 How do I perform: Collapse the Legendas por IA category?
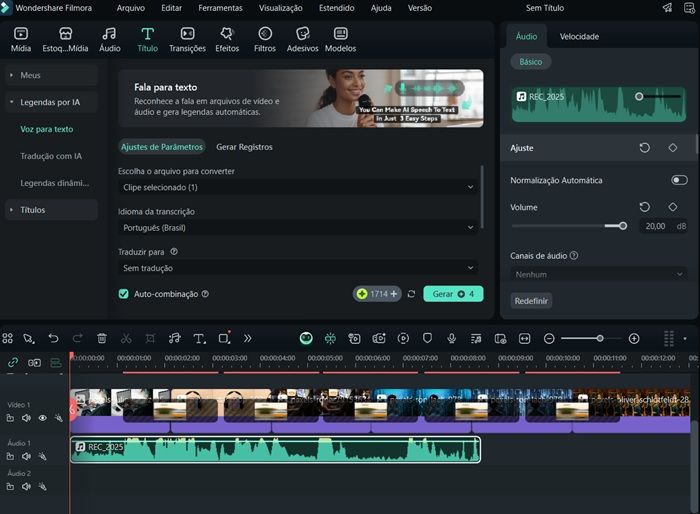pos(51,102)
